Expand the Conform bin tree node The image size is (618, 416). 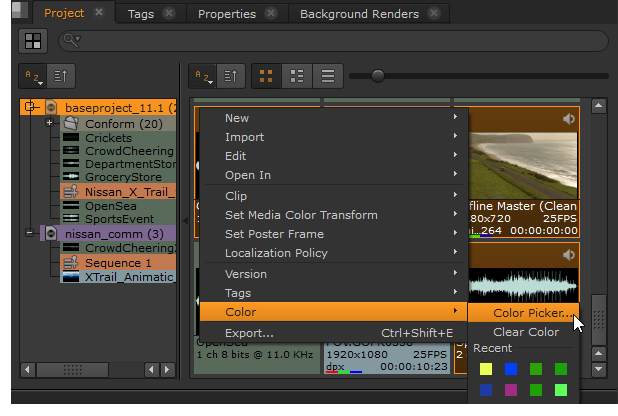click(49, 123)
